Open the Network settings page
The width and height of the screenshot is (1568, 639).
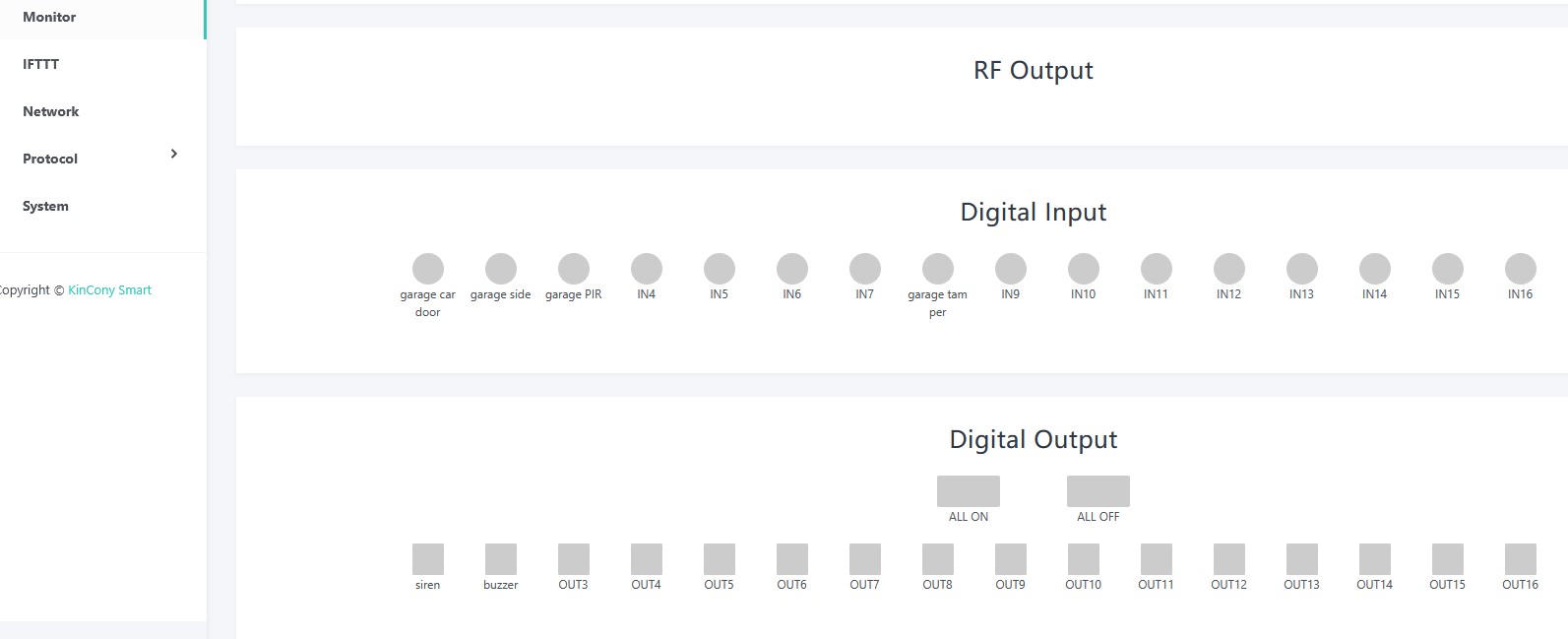coord(51,111)
